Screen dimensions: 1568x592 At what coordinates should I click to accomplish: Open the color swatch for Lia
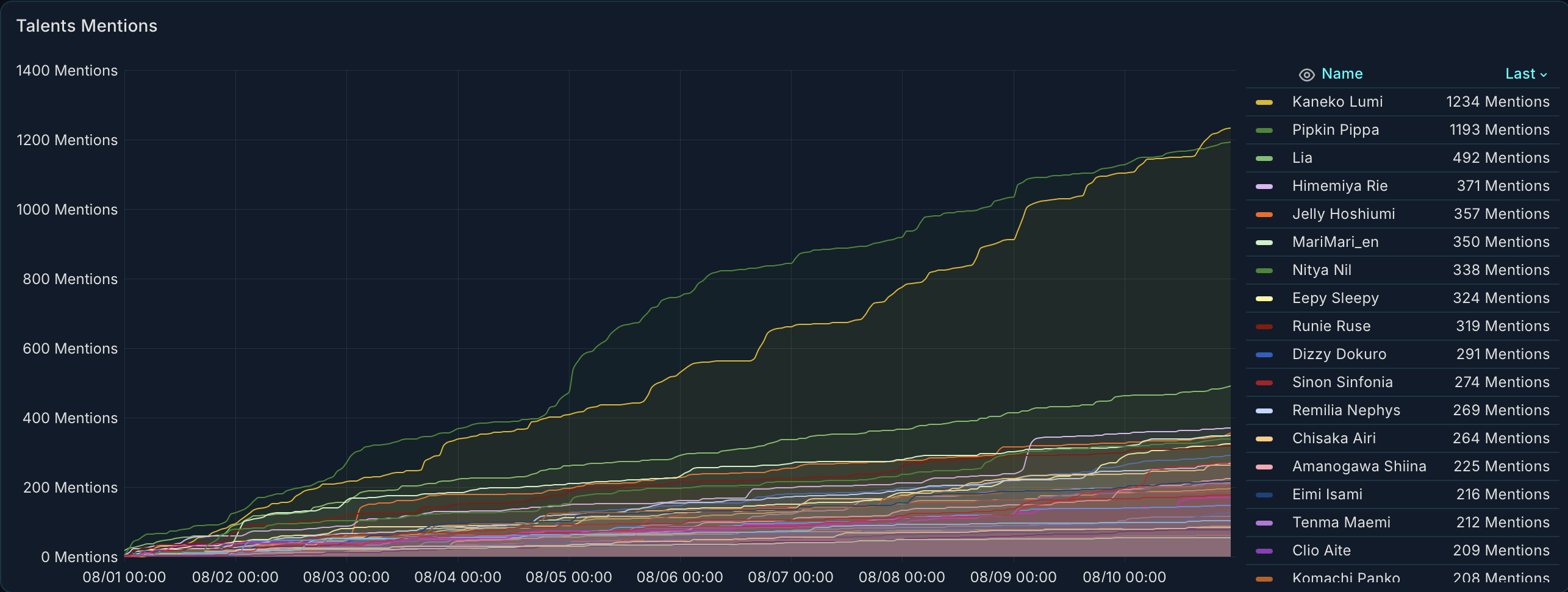click(x=1264, y=159)
